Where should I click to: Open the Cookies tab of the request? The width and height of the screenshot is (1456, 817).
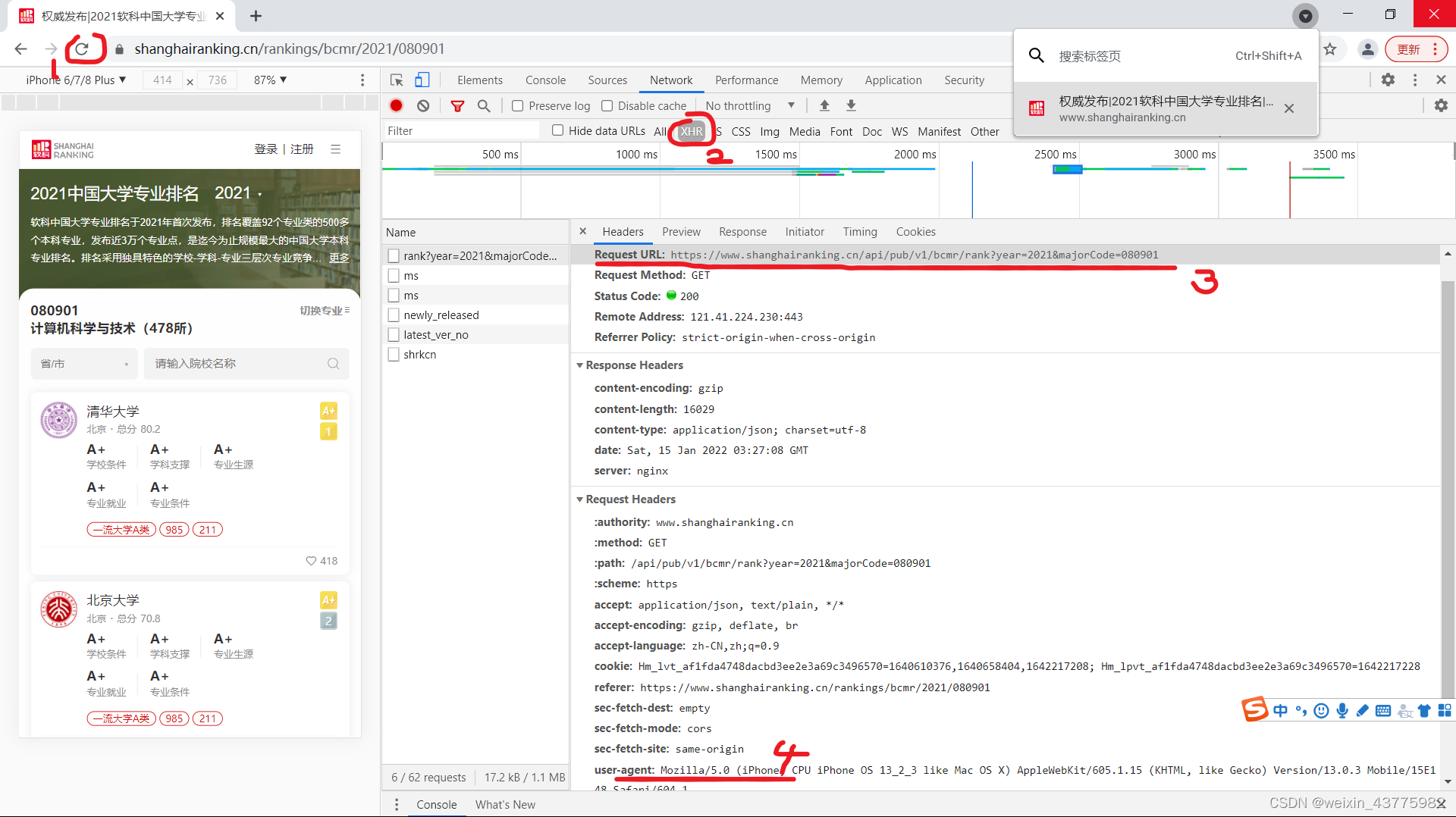pos(915,232)
